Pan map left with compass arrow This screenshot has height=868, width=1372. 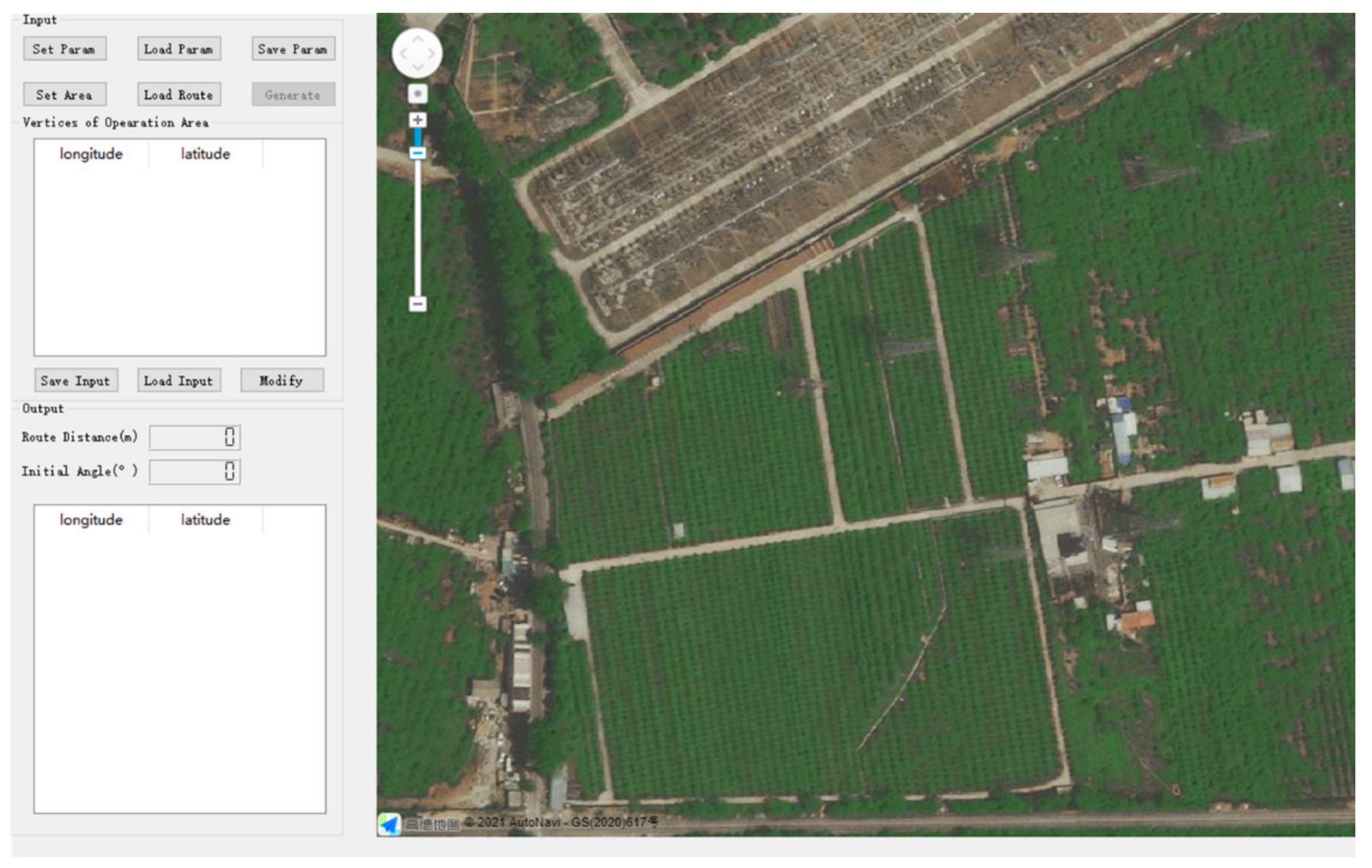pos(403,53)
